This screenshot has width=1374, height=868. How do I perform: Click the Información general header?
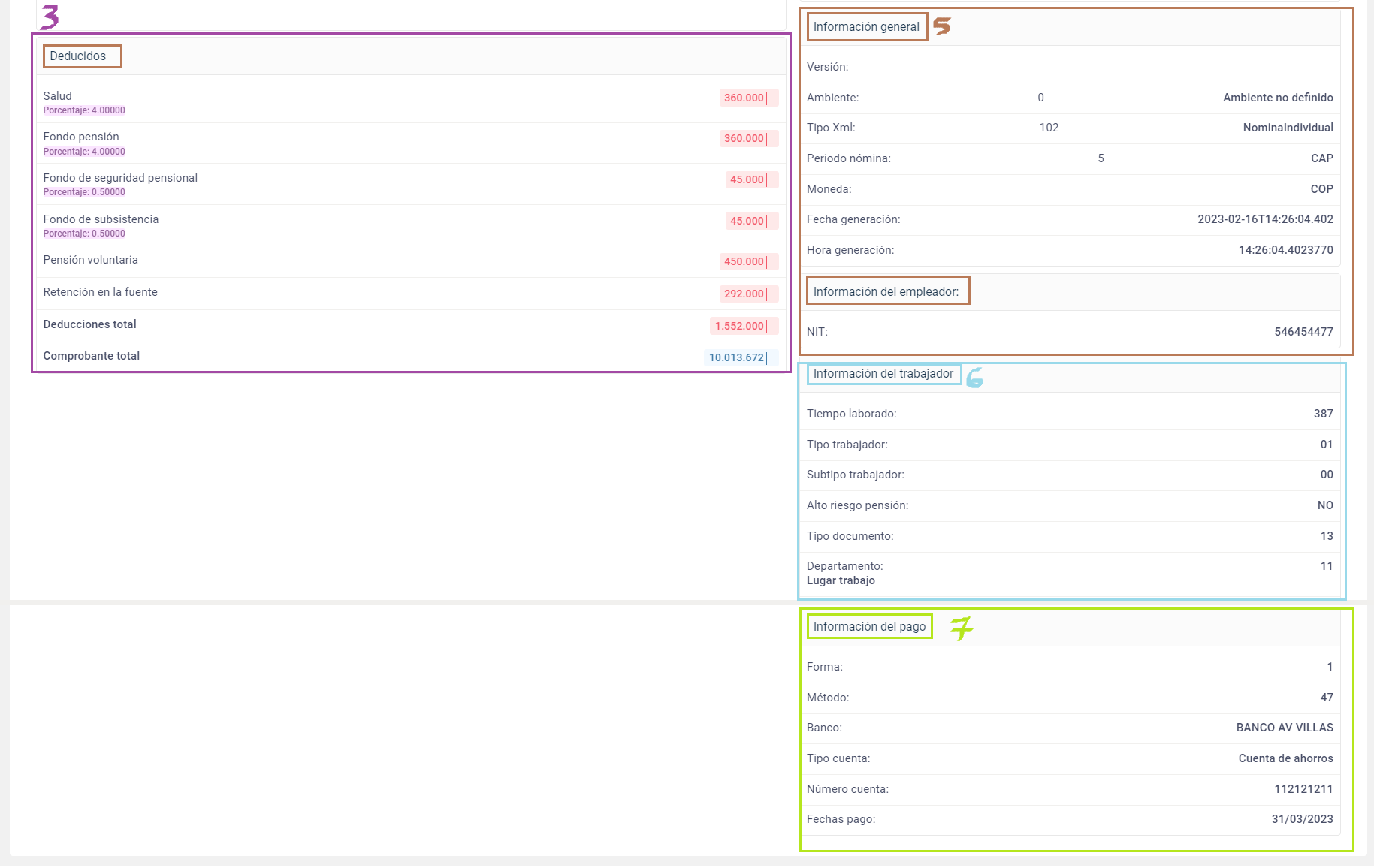click(x=866, y=27)
